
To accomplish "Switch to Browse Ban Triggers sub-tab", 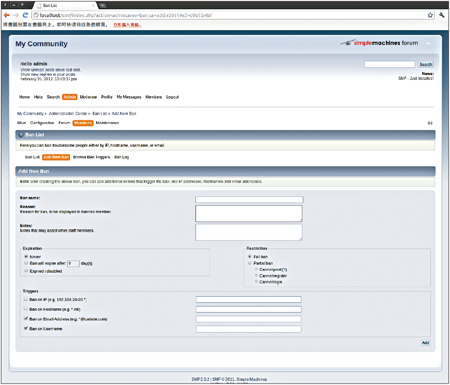I will pyautogui.click(x=91, y=157).
